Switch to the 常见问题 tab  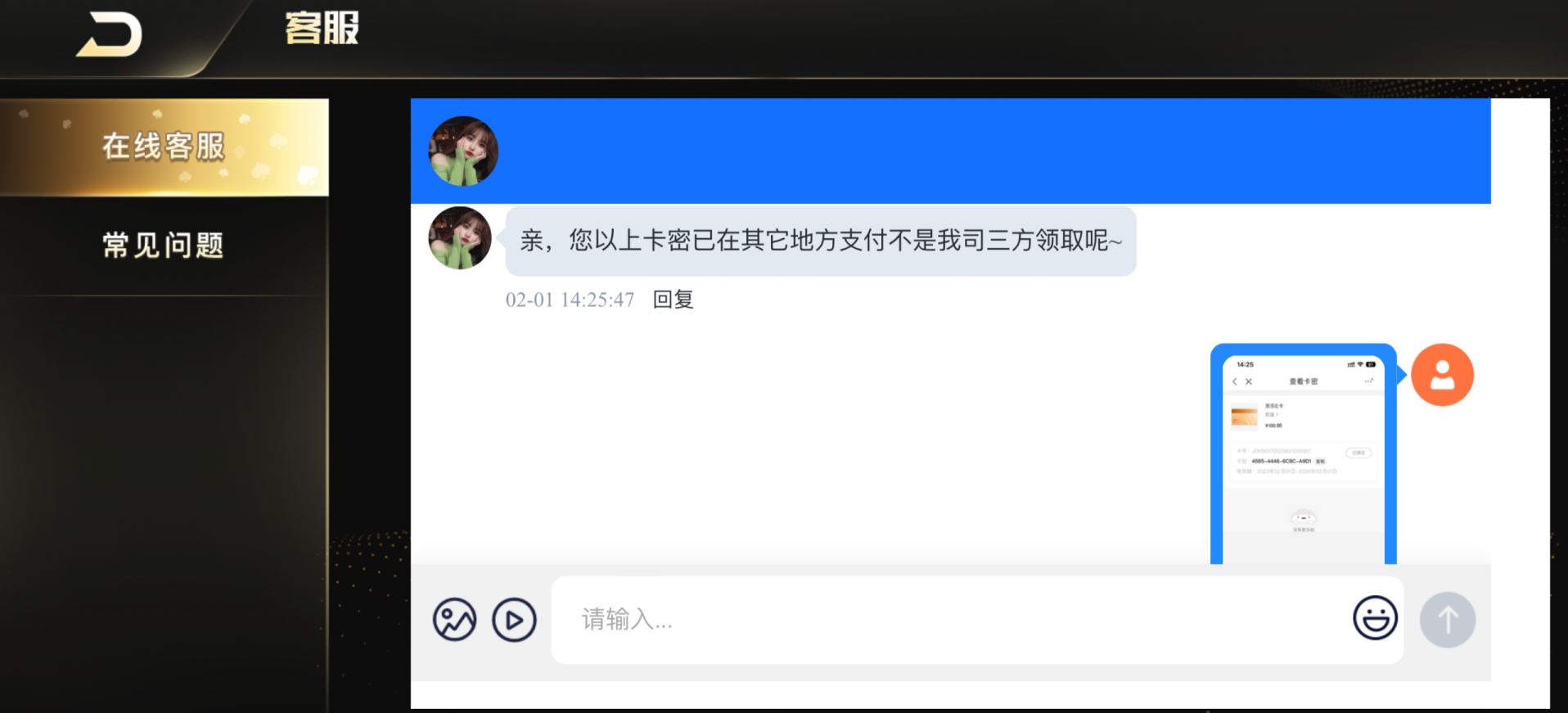[164, 246]
